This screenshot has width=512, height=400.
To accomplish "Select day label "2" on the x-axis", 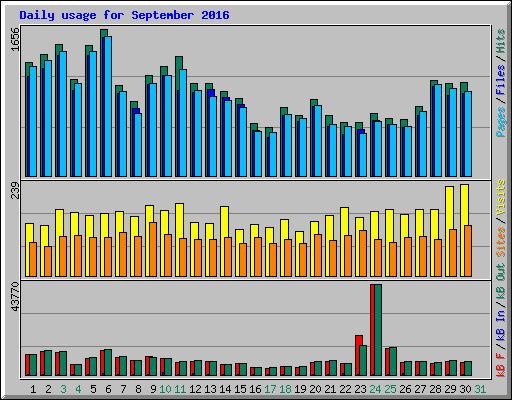I will coord(48,389).
